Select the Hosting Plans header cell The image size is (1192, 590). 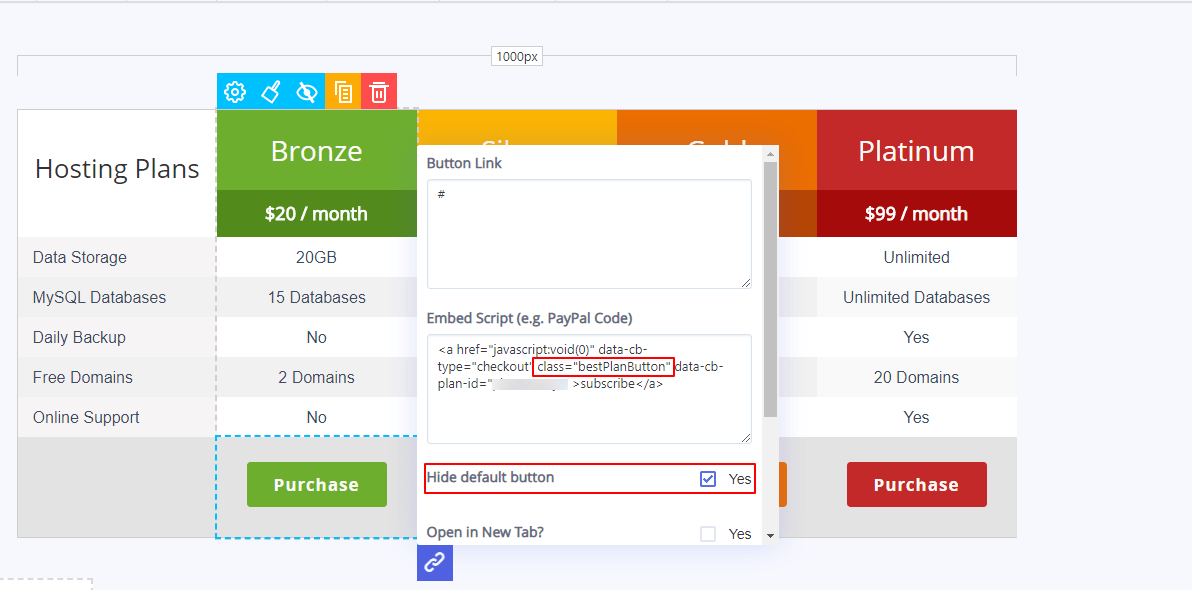(116, 168)
